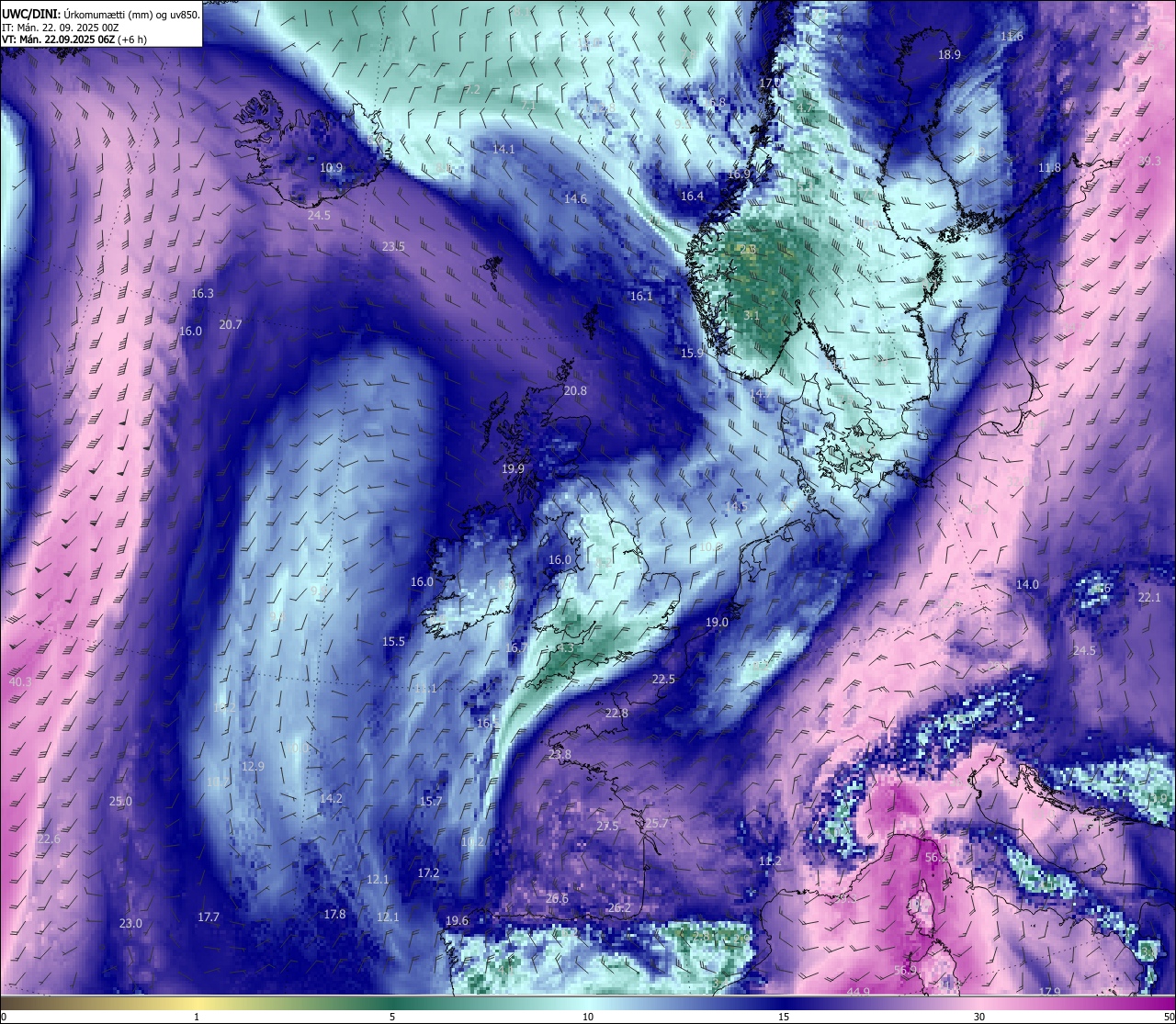This screenshot has width=1176, height=1024.
Task: Click the 'UWC/DINI: Úrkomumætti (mm) og uv850.' title line
Action: pyautogui.click(x=100, y=15)
